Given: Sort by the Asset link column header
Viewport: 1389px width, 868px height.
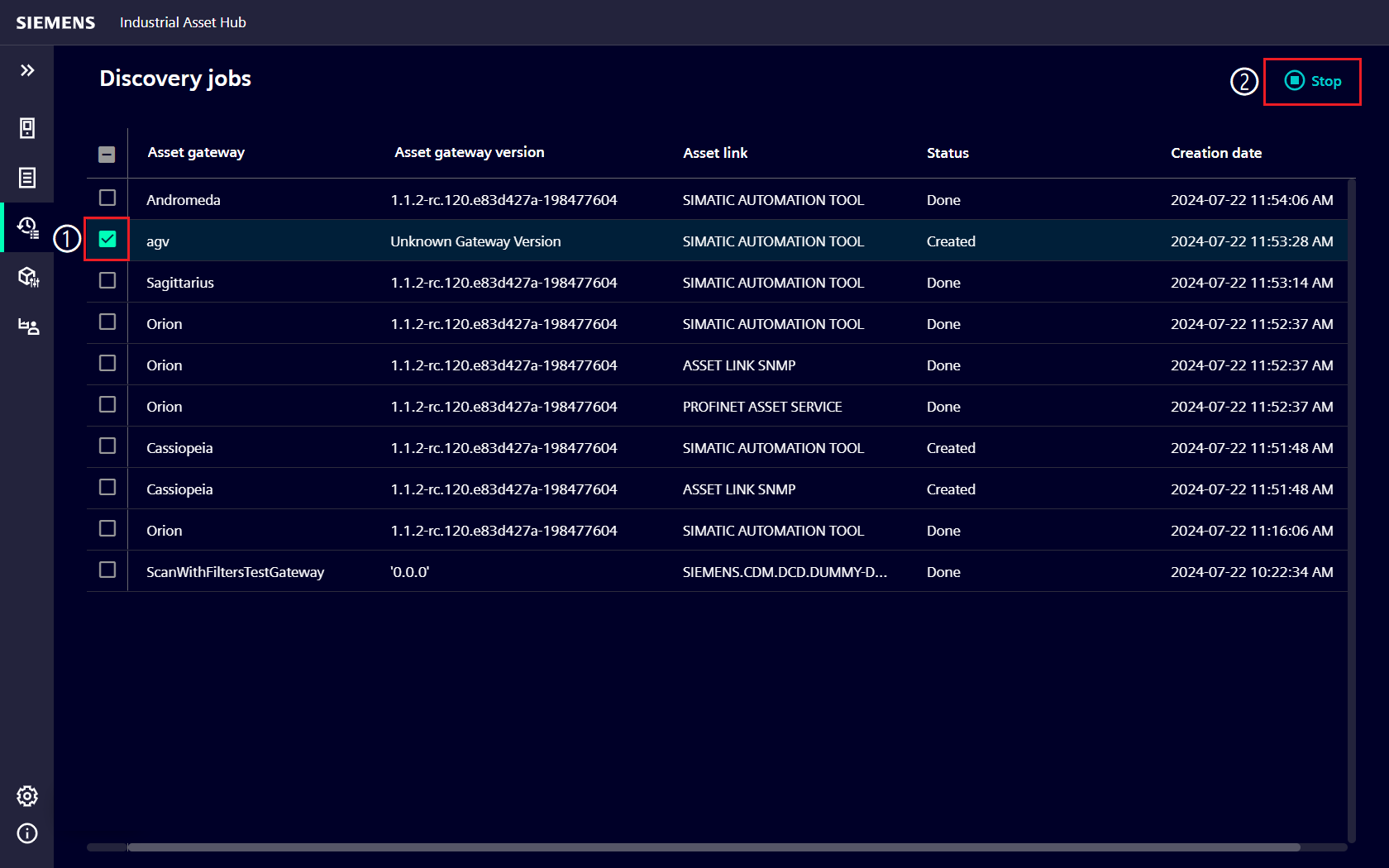Looking at the screenshot, I should click(715, 153).
